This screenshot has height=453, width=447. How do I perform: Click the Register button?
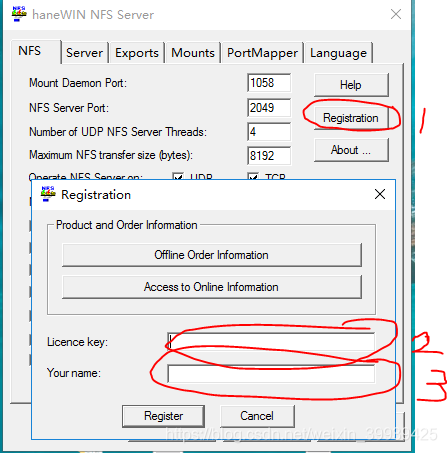[163, 416]
